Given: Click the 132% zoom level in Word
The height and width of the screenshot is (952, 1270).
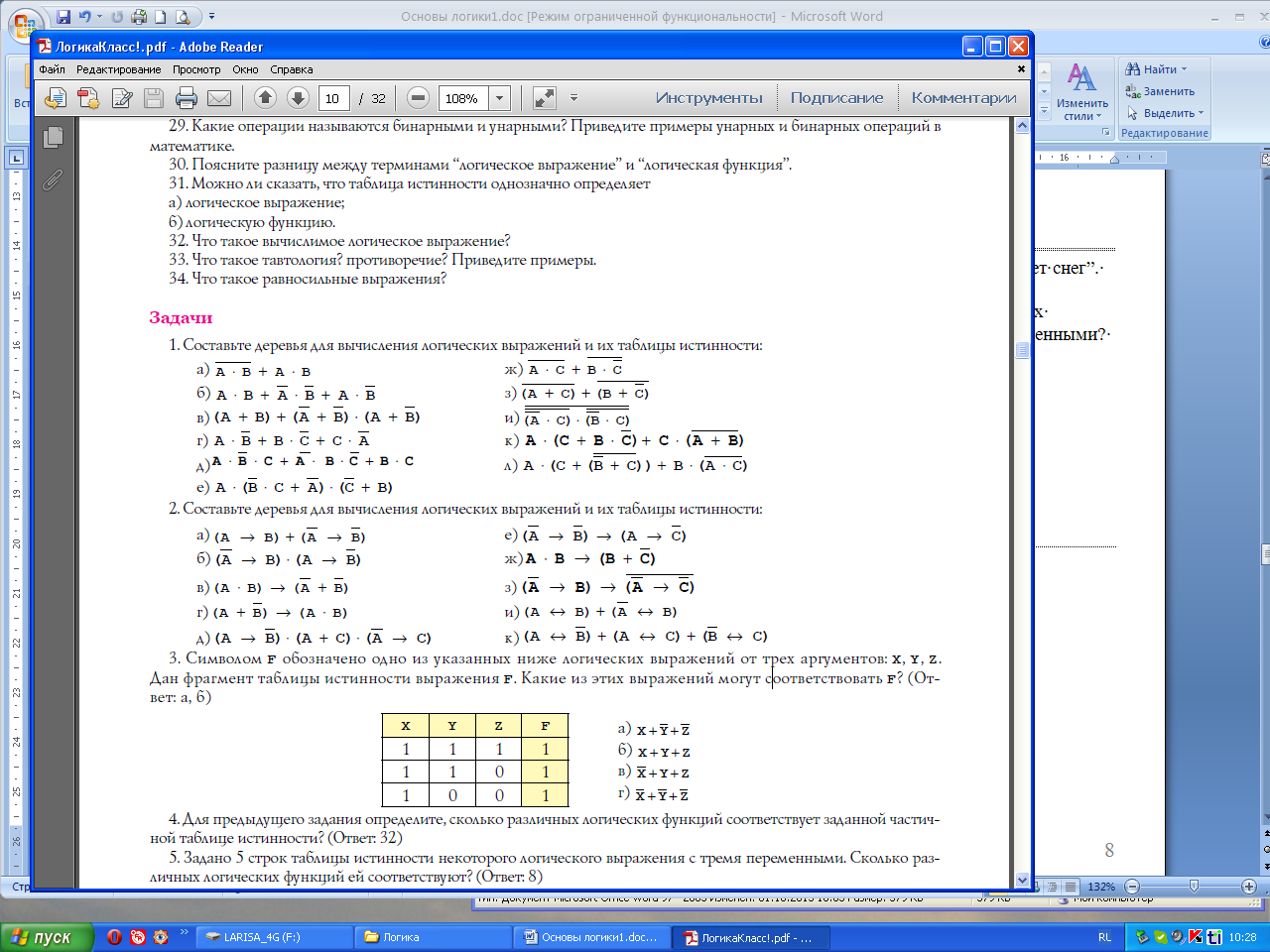Looking at the screenshot, I should [1101, 887].
